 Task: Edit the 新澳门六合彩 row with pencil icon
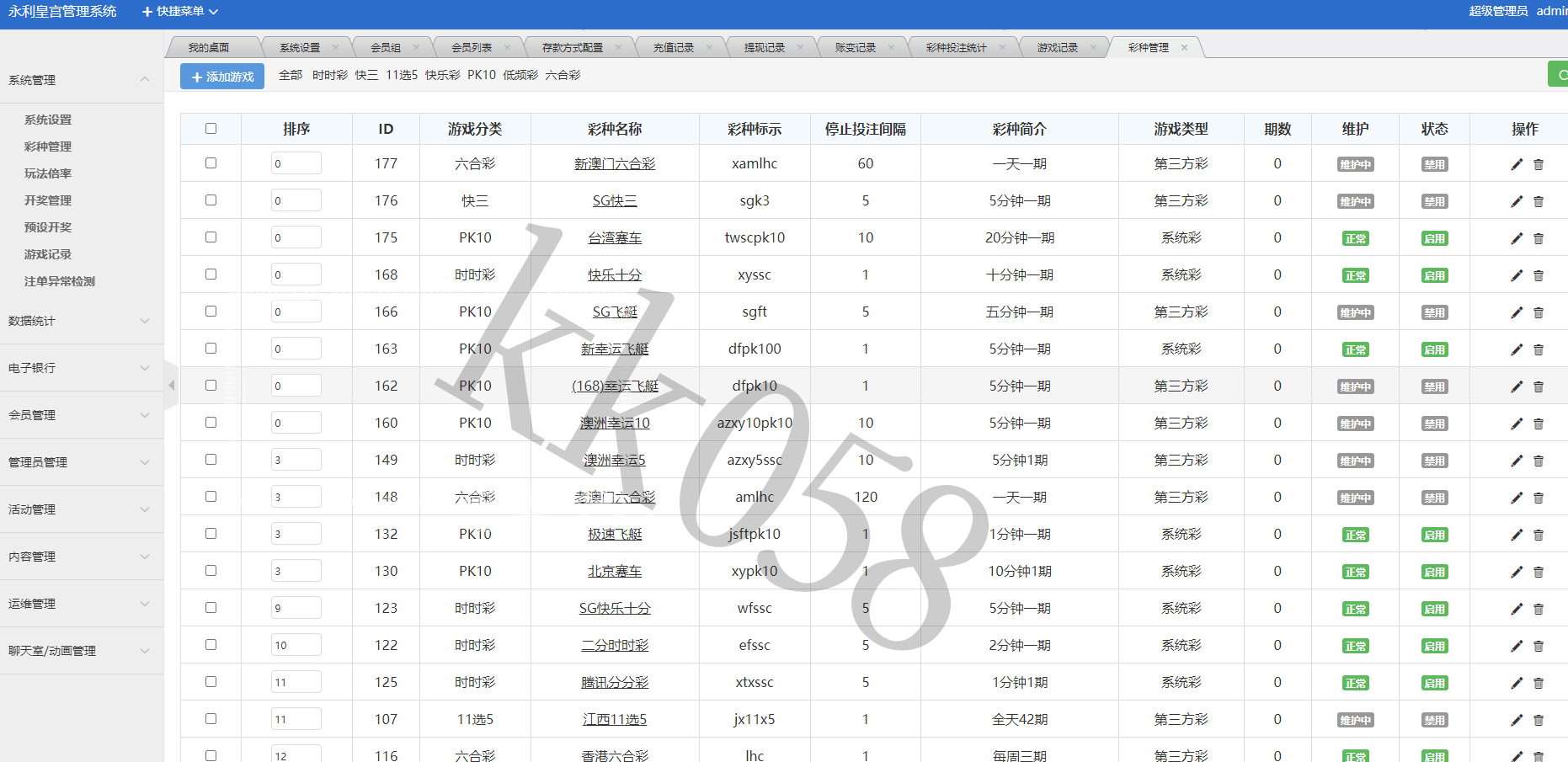click(1517, 164)
